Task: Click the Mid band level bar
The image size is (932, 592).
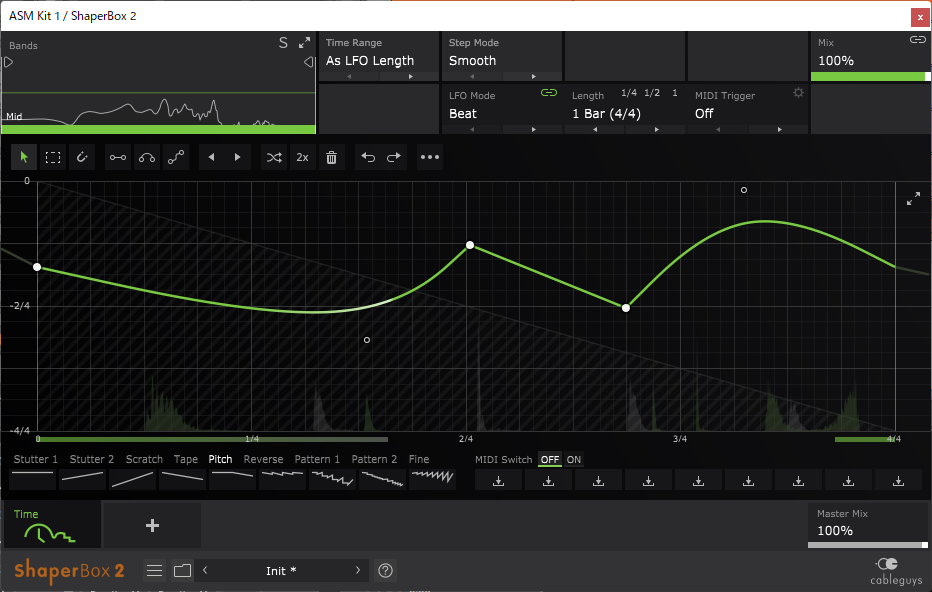Action: tap(159, 129)
